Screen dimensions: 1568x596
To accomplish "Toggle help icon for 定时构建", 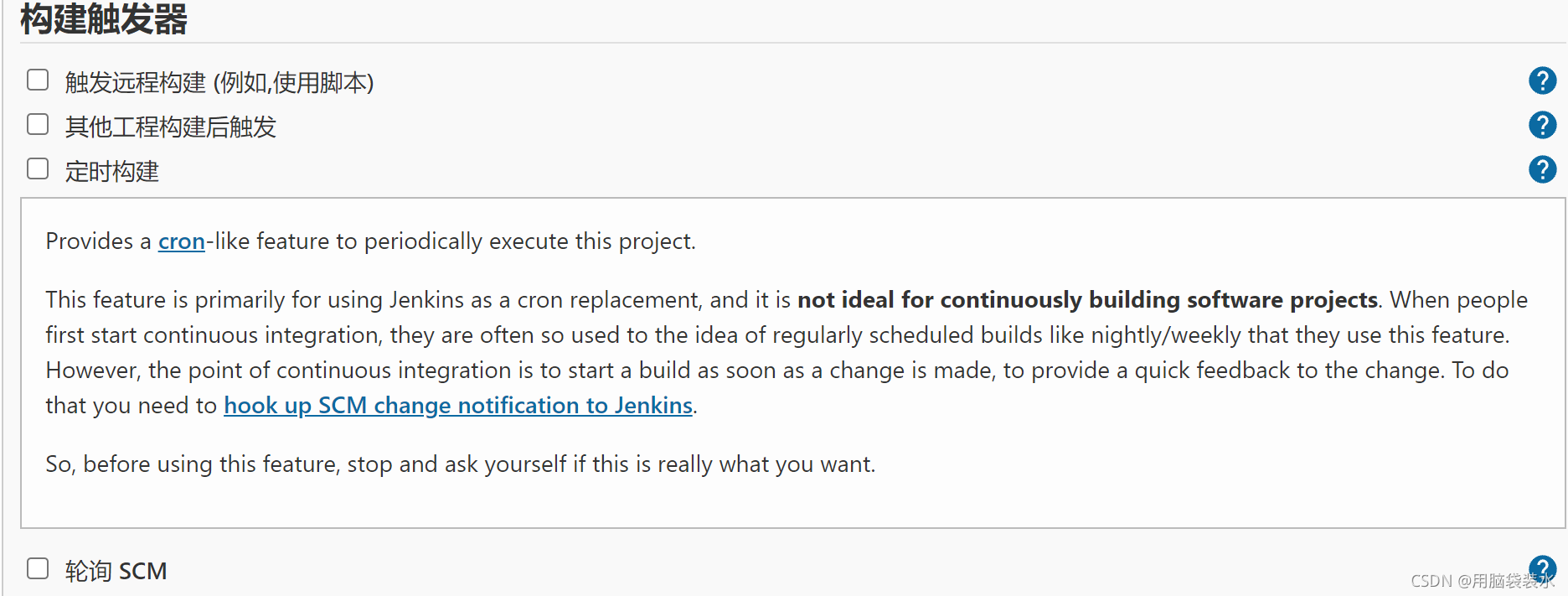I will click(x=1542, y=170).
